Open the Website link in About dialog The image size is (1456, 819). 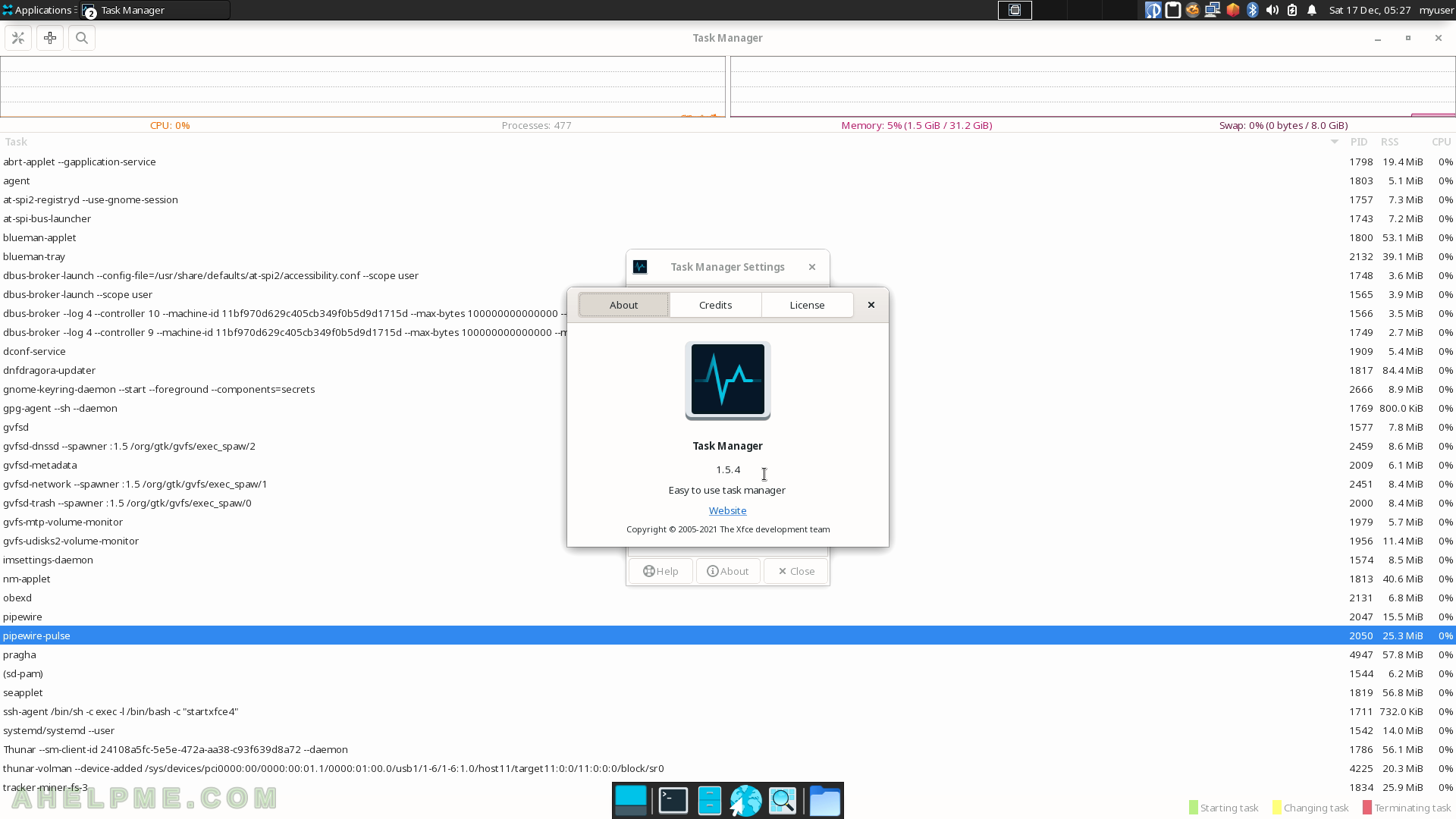[728, 510]
